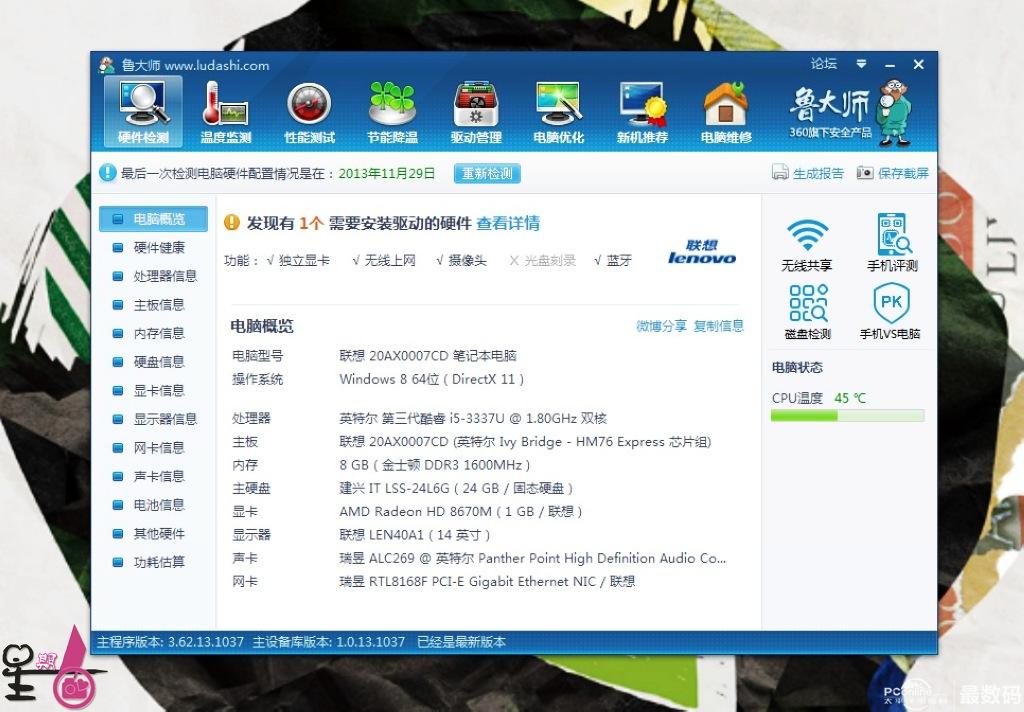Open 电脑维修 computer repair icon
1024x712 pixels.
coord(726,112)
